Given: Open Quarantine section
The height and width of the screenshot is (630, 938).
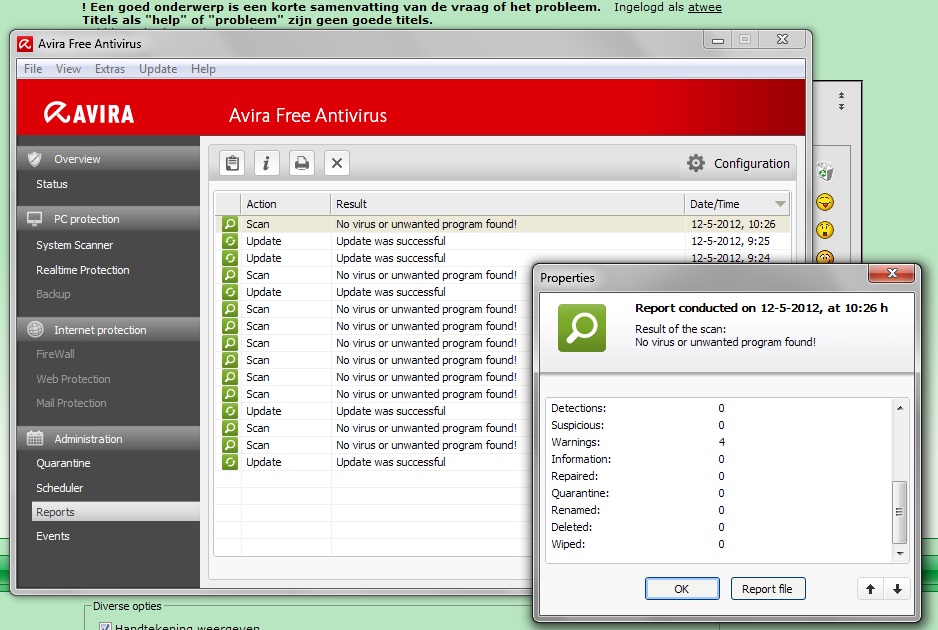Looking at the screenshot, I should [x=63, y=463].
